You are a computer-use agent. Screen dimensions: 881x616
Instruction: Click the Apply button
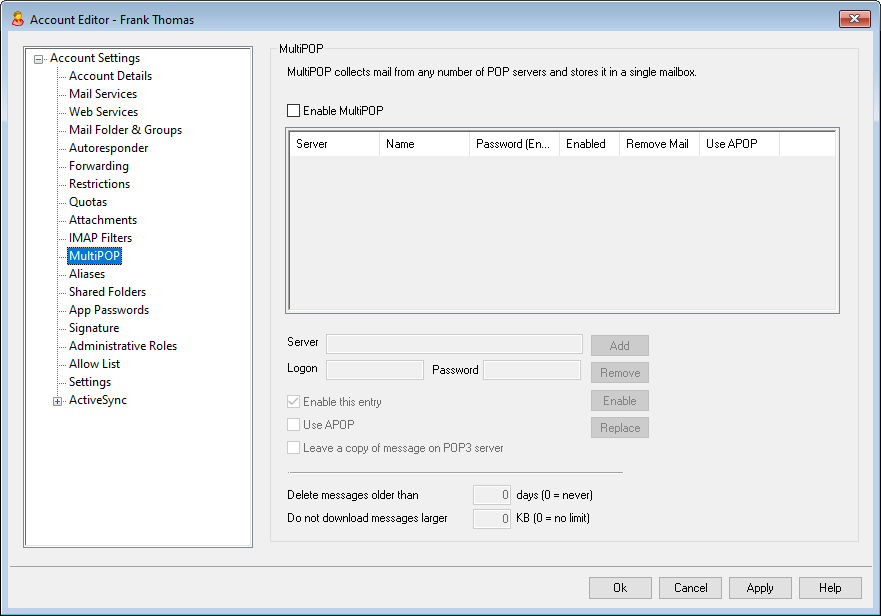760,588
